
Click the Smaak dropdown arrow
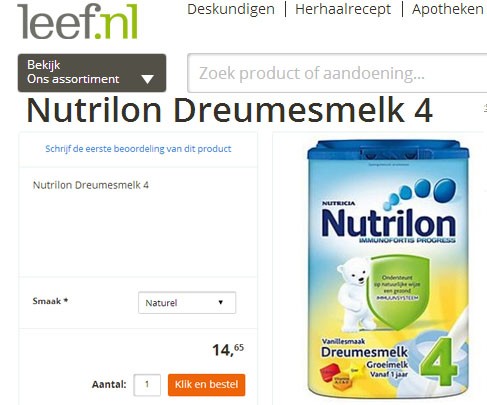(220, 302)
